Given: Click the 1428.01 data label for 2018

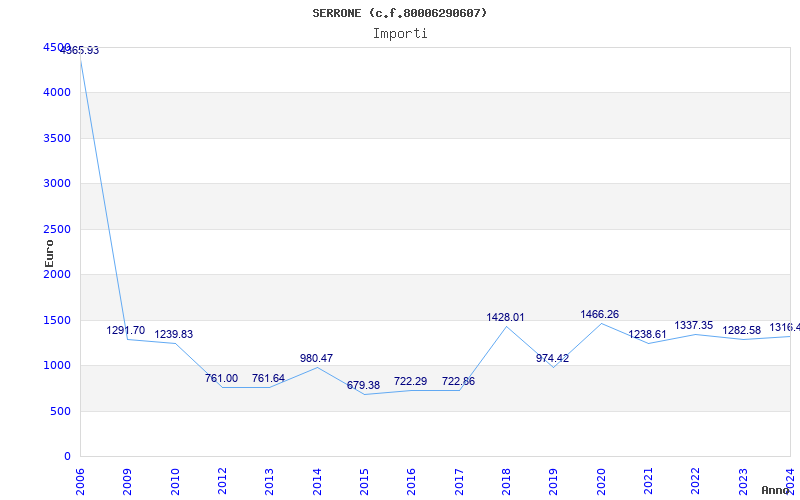Looking at the screenshot, I should pos(505,317).
